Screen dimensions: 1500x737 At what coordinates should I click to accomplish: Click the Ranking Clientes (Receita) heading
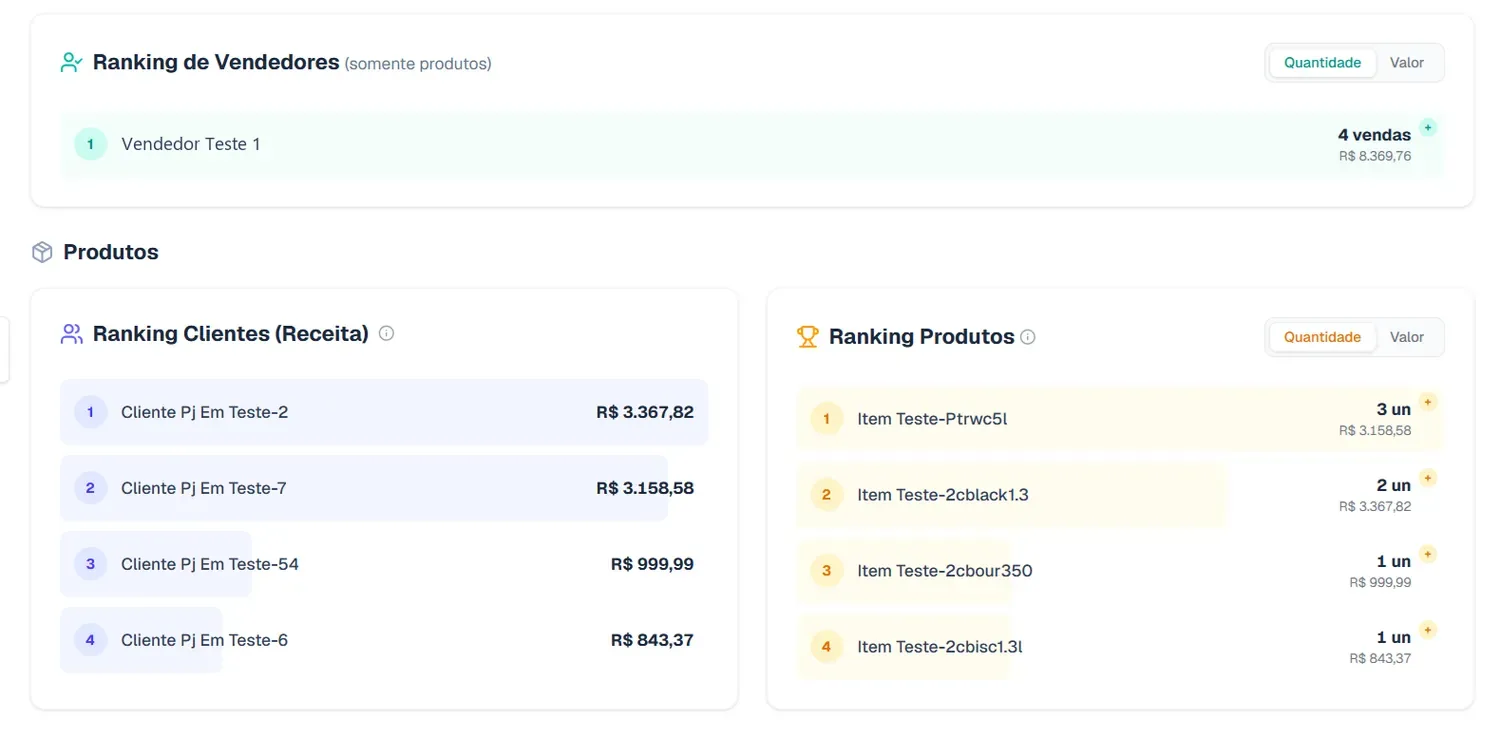pyautogui.click(x=231, y=334)
